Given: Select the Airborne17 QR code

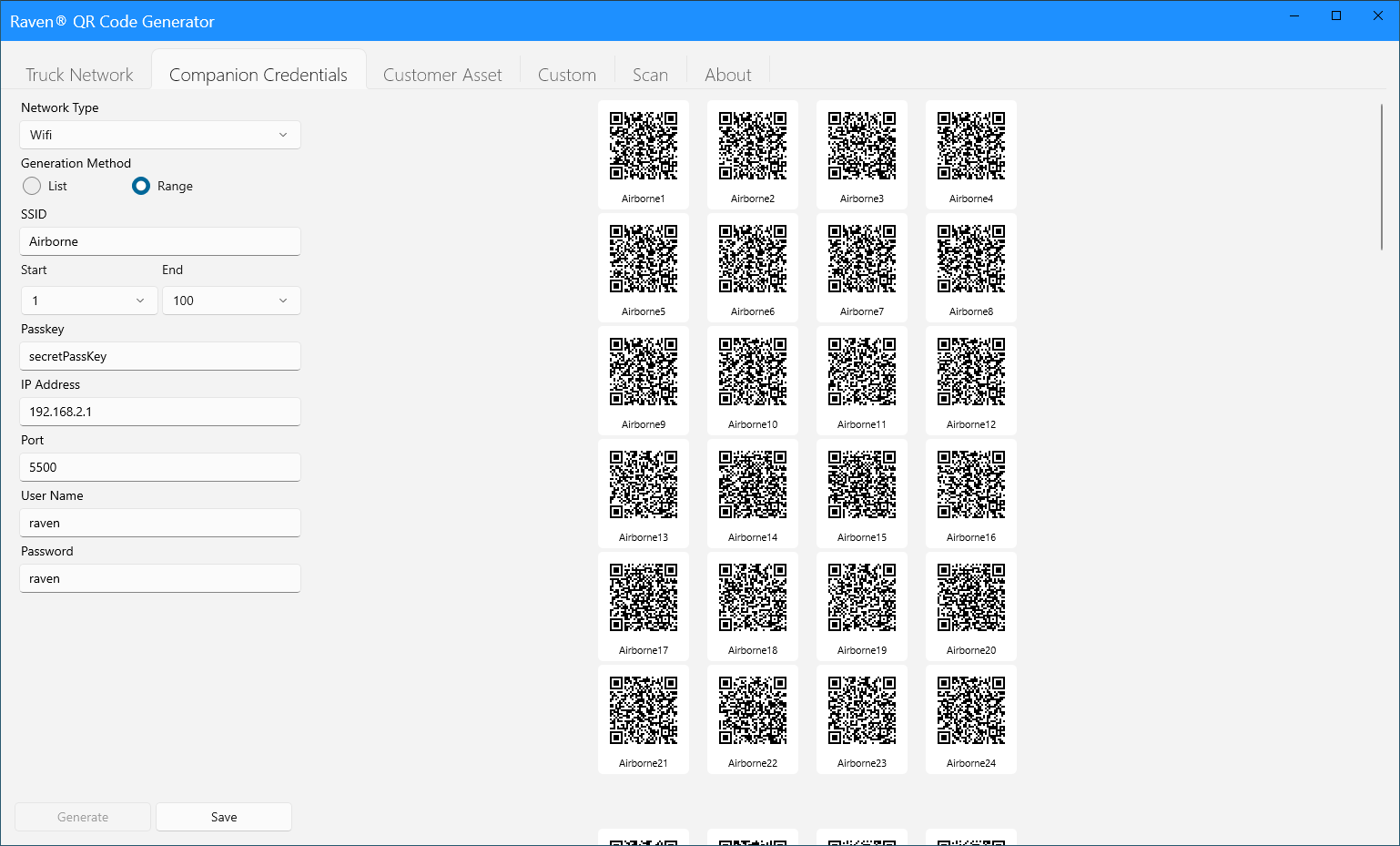Looking at the screenshot, I should tap(644, 606).
